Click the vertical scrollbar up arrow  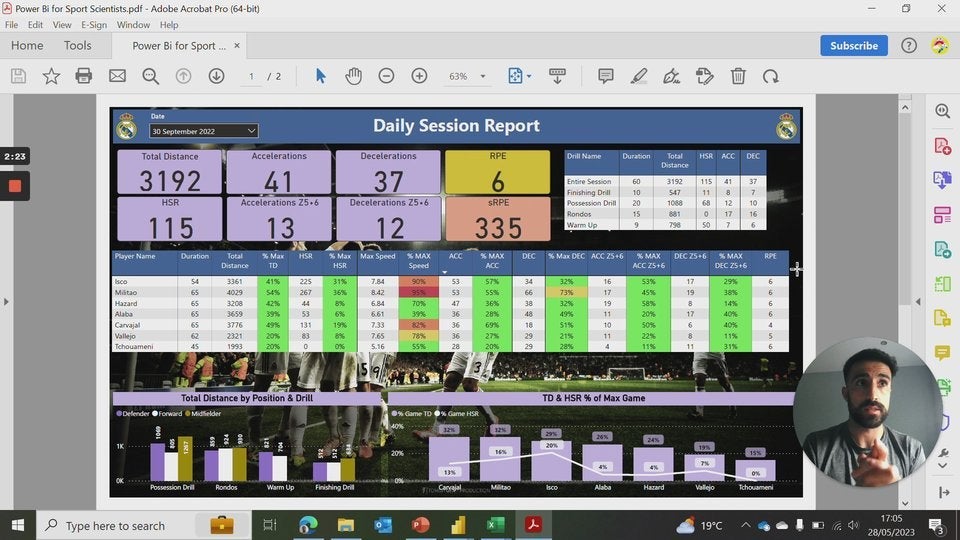tap(905, 107)
